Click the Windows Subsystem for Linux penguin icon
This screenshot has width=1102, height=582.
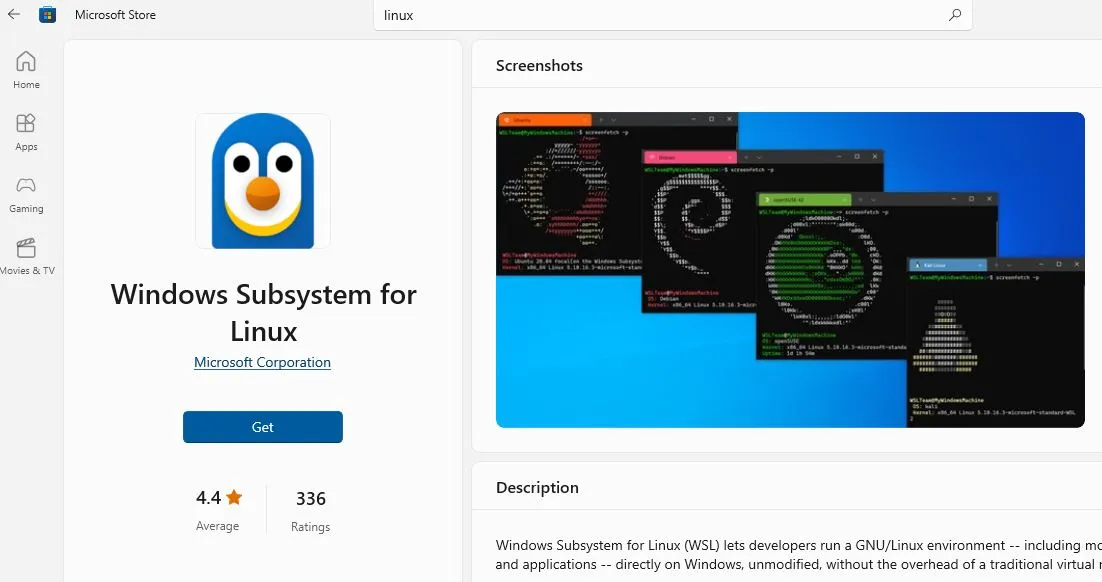click(x=263, y=181)
